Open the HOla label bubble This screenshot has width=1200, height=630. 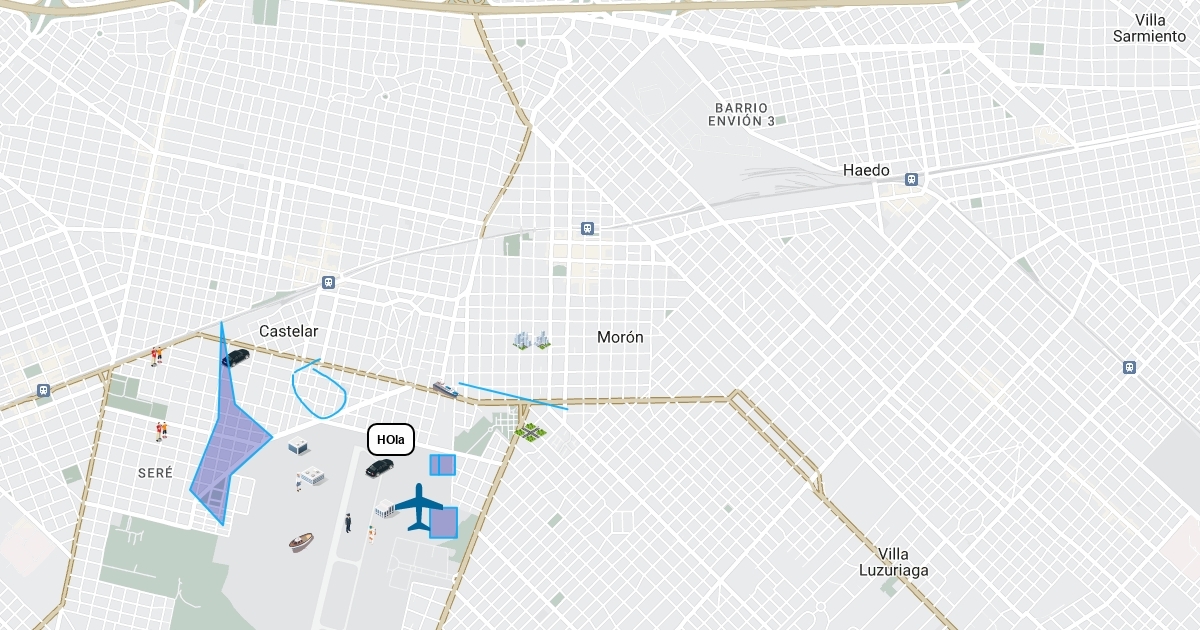[391, 439]
